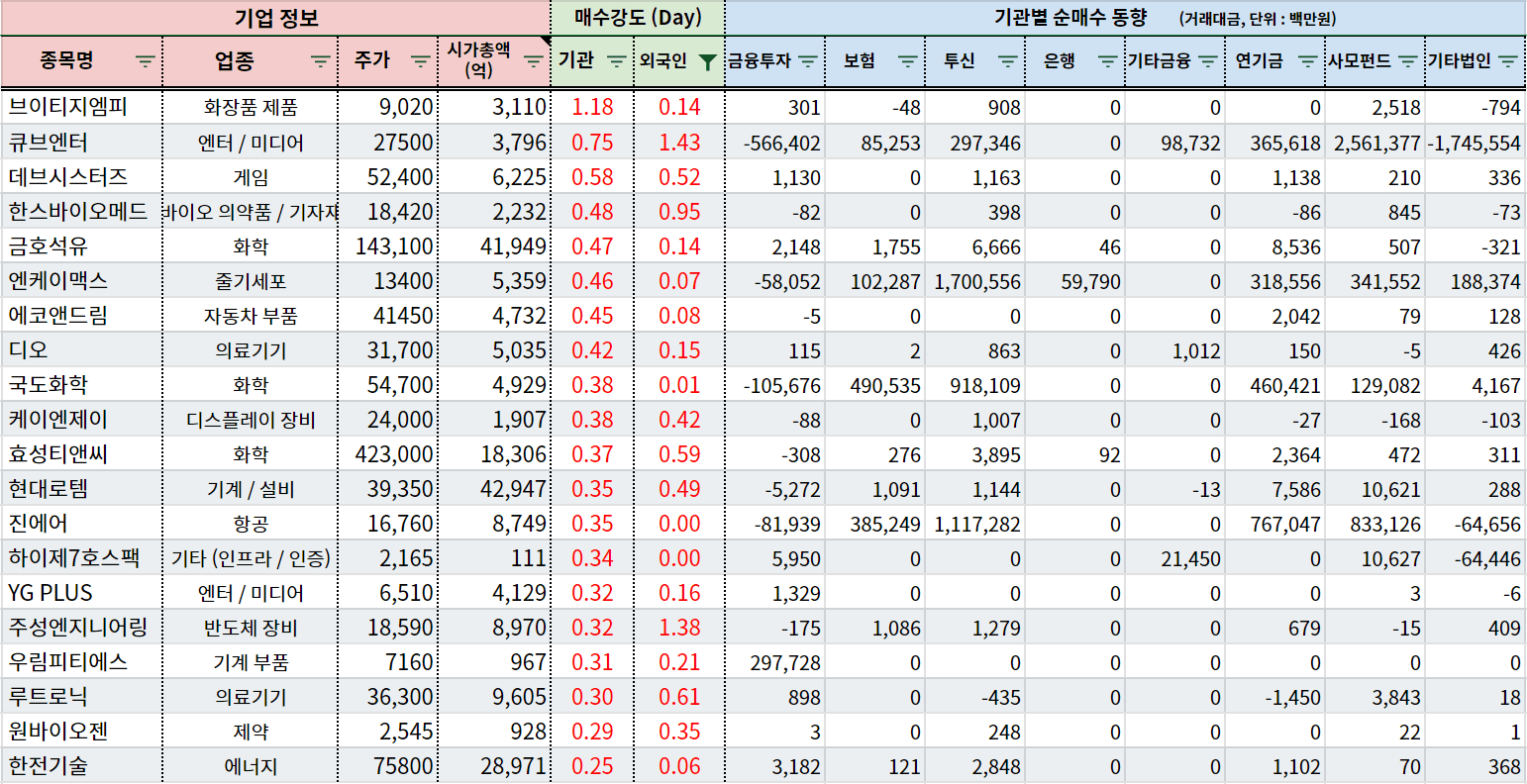Select stock name cell 큐브엔터
The height and width of the screenshot is (784, 1527).
(82, 142)
